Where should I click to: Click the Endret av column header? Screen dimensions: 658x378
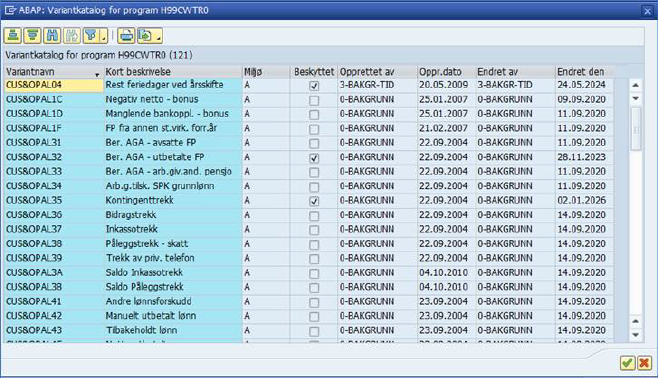click(515, 72)
